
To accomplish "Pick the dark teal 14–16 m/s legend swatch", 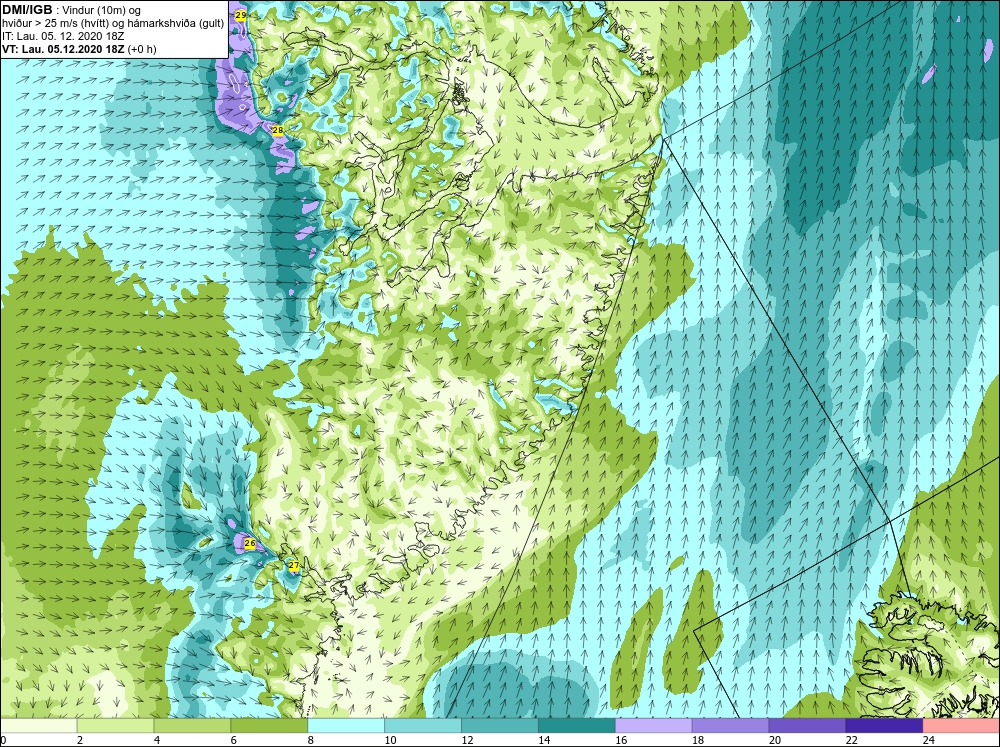I will pyautogui.click(x=577, y=726).
